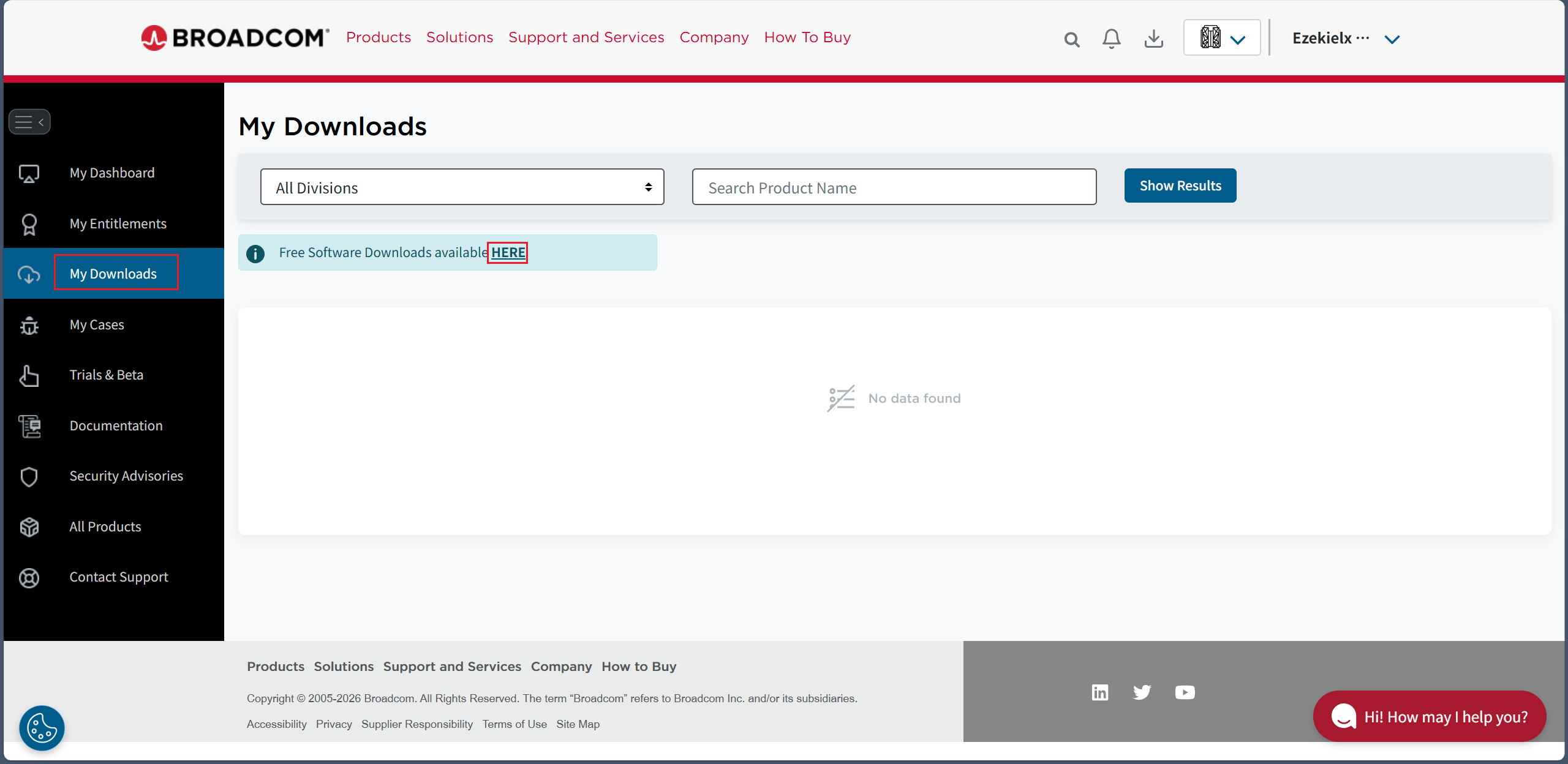Expand the Ezekielx user account menu

tap(1392, 39)
